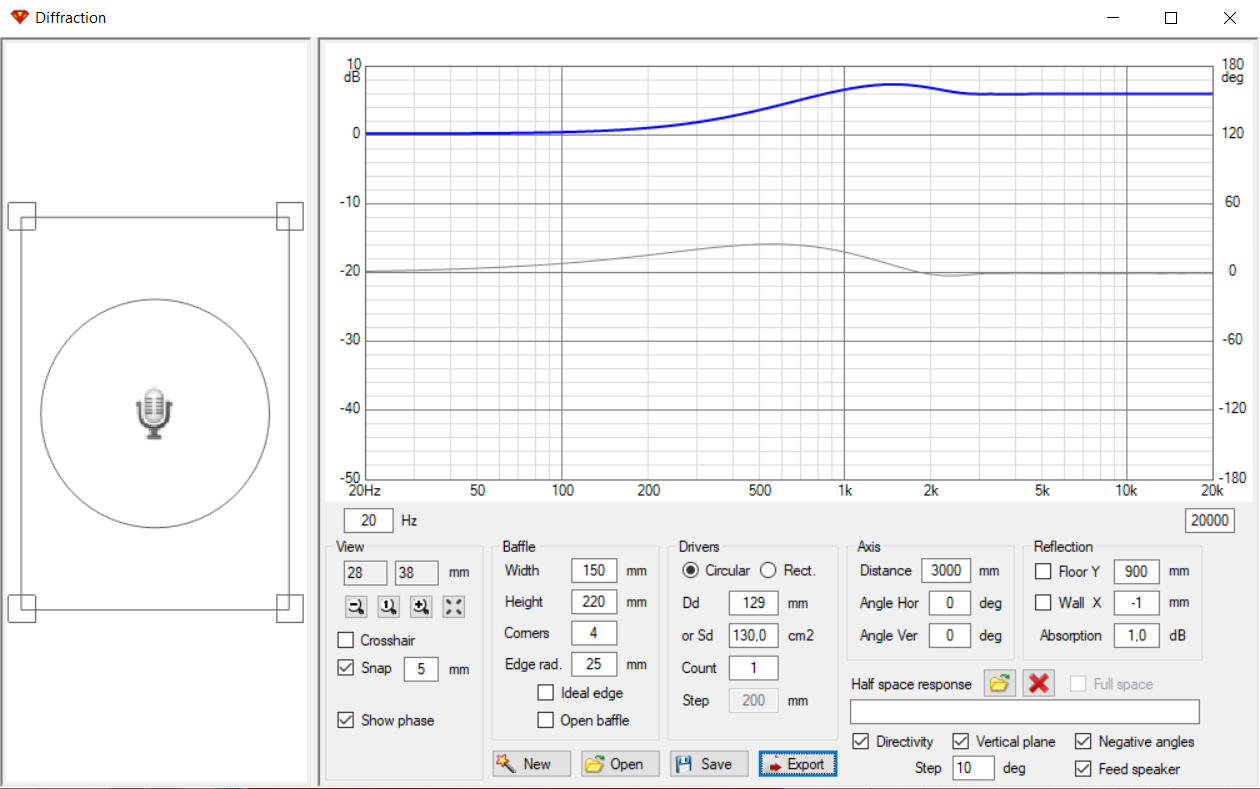Image resolution: width=1260 pixels, height=789 pixels.
Task: Select the bottom-left baffle corner handle
Action: (22, 608)
